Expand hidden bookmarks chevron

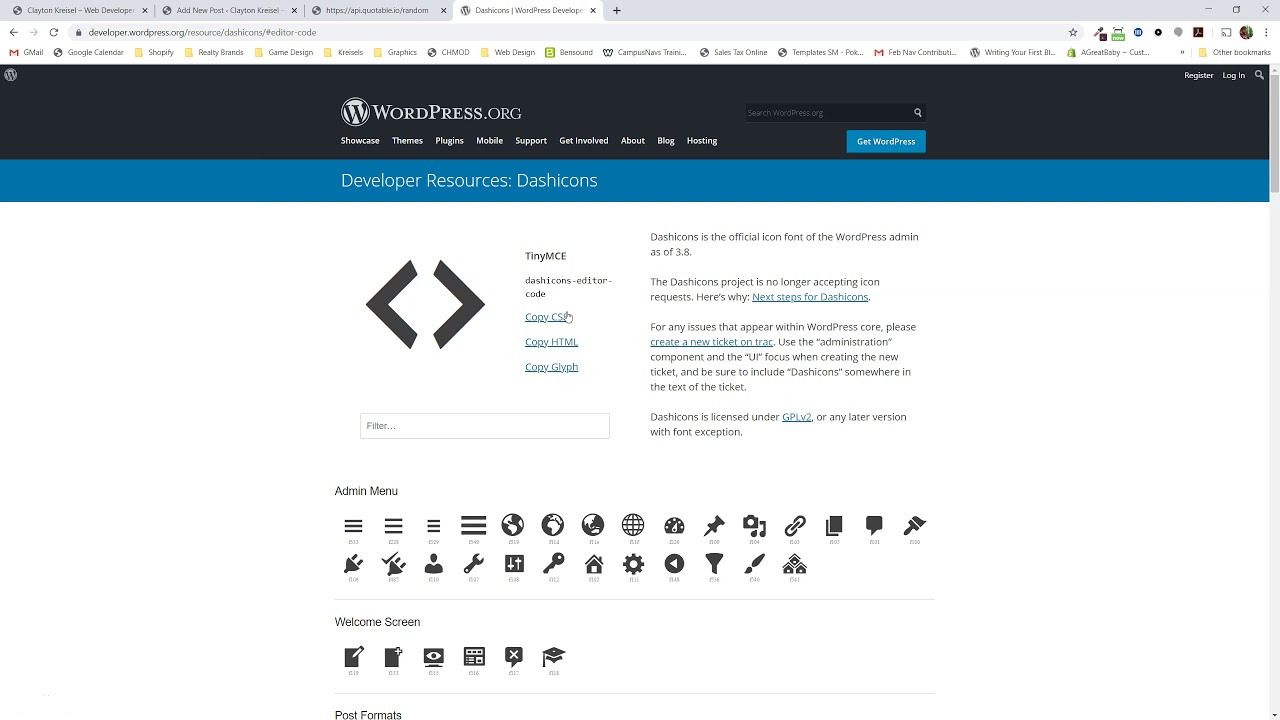(x=1182, y=52)
